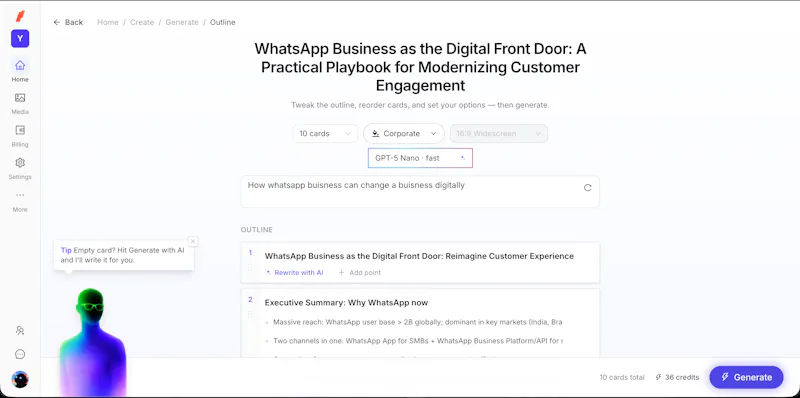Grab the drag handle of card 1
This screenshot has width=800, height=398.
tap(250, 267)
